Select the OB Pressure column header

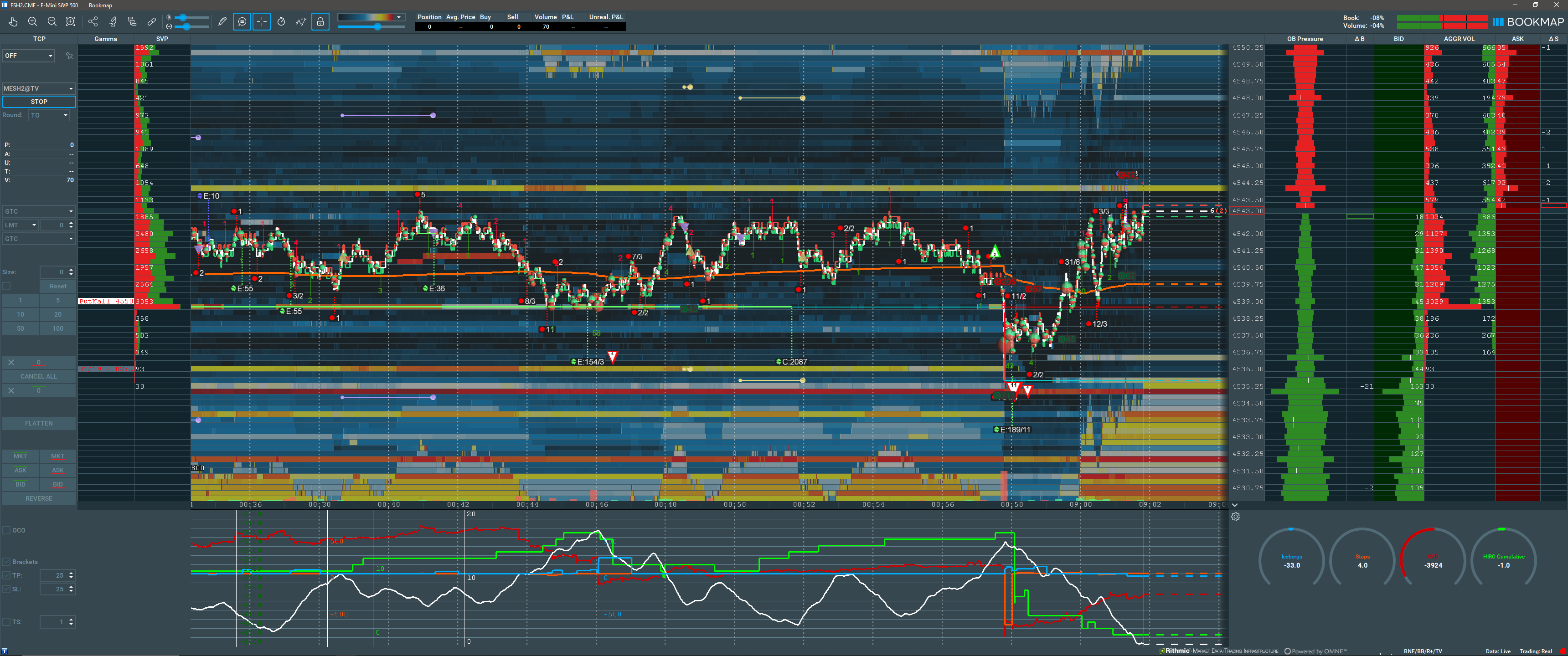tap(1305, 39)
